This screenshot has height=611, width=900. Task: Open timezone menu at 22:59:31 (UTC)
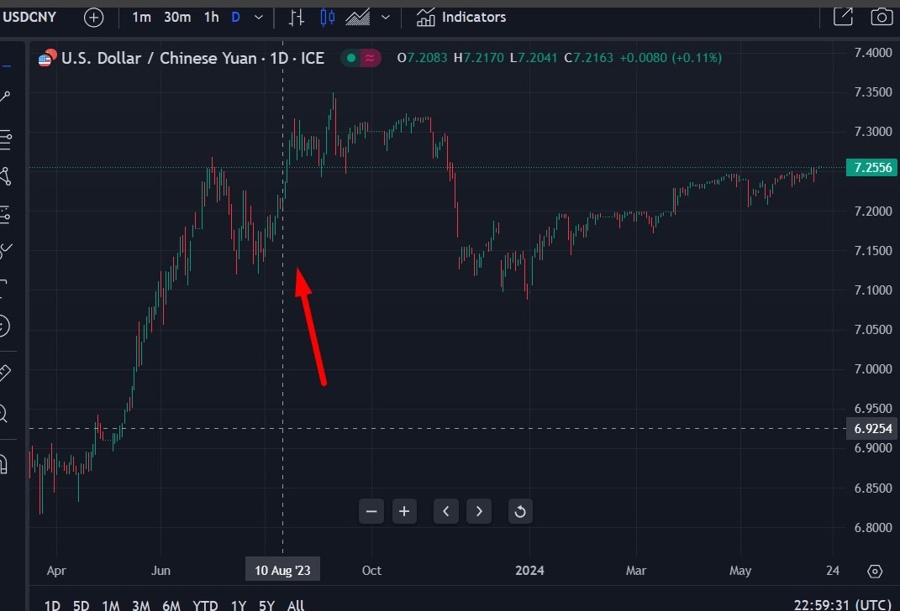843,605
